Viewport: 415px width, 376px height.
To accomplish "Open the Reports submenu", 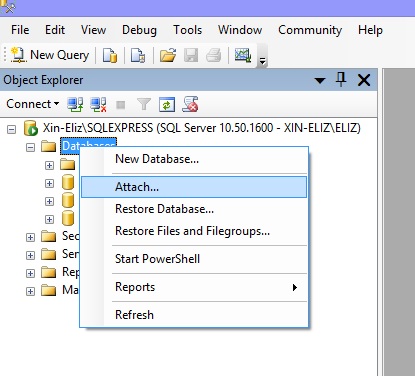I will pos(194,287).
